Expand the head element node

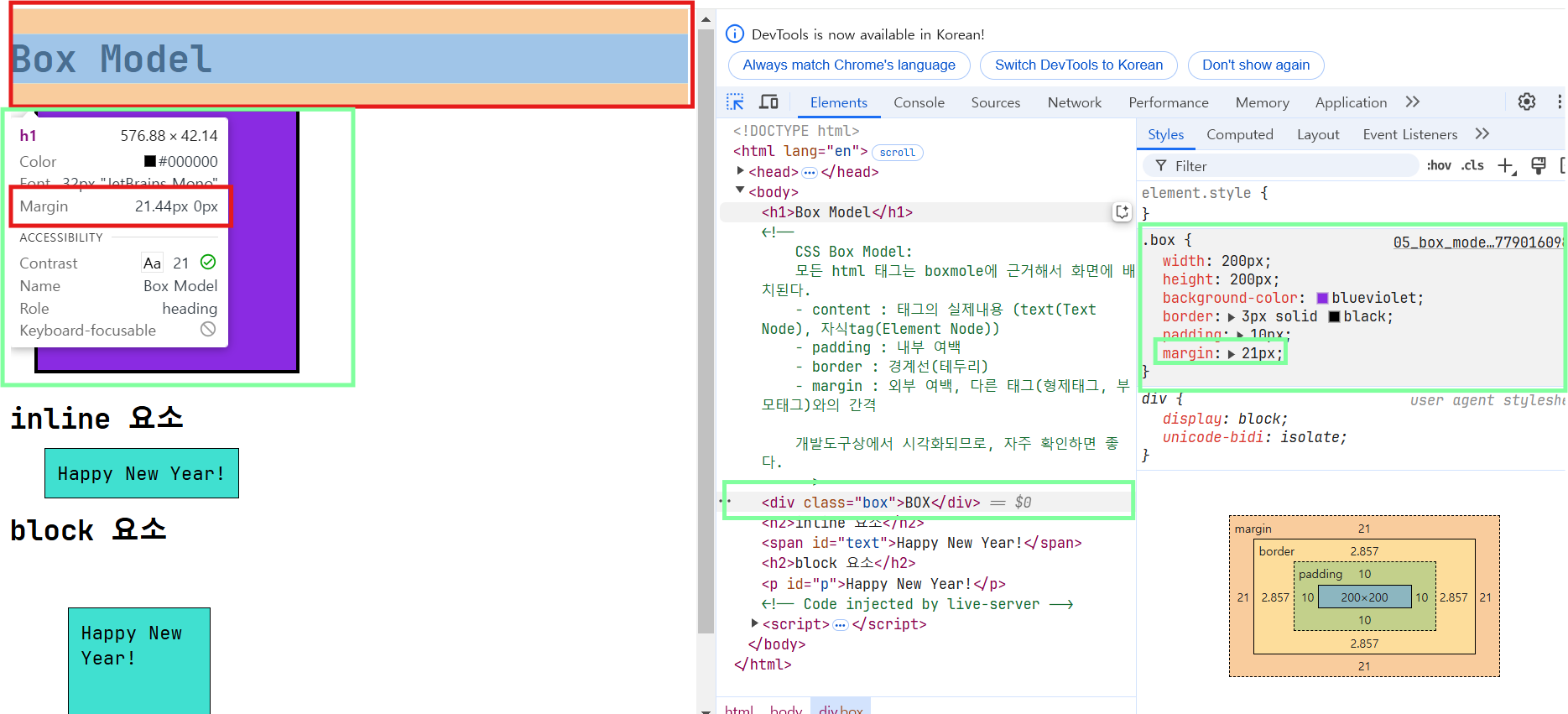pyautogui.click(x=740, y=171)
